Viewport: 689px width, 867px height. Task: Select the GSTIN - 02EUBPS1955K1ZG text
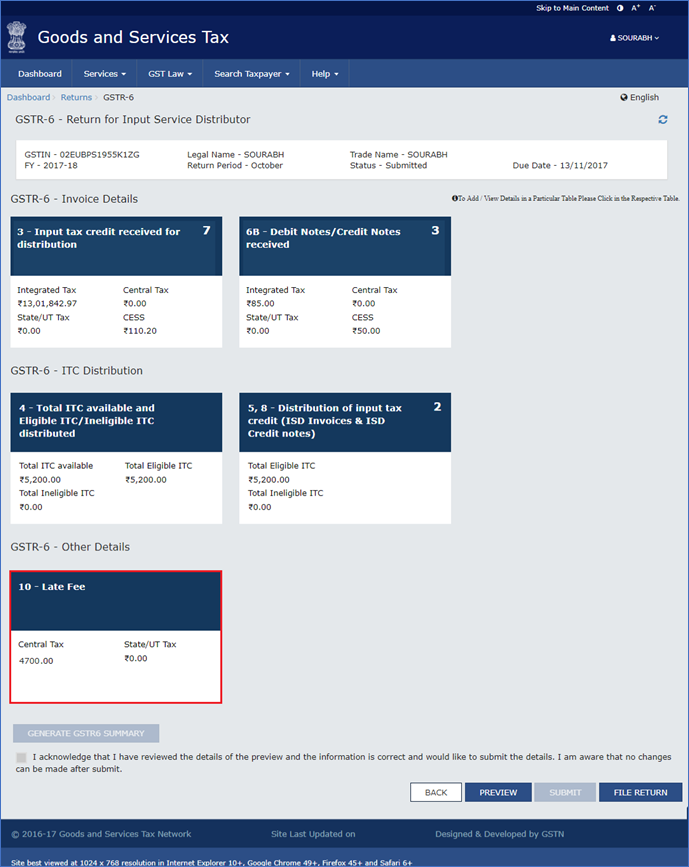point(82,155)
